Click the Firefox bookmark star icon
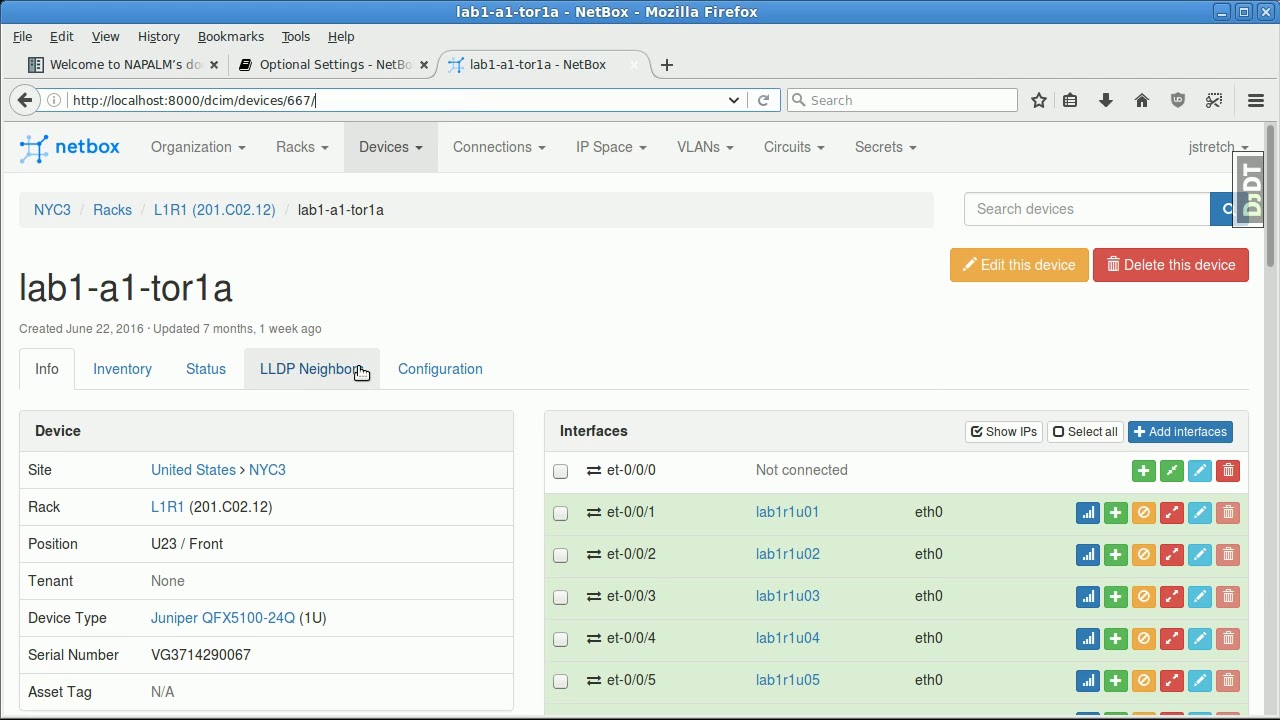Screen dimensions: 1280x720 click(x=1039, y=100)
